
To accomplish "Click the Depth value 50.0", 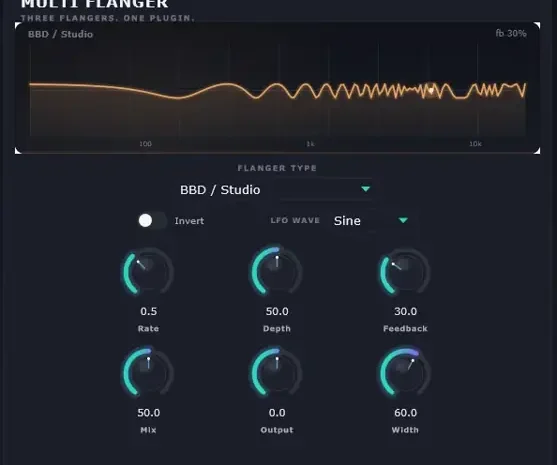I will (277, 312).
